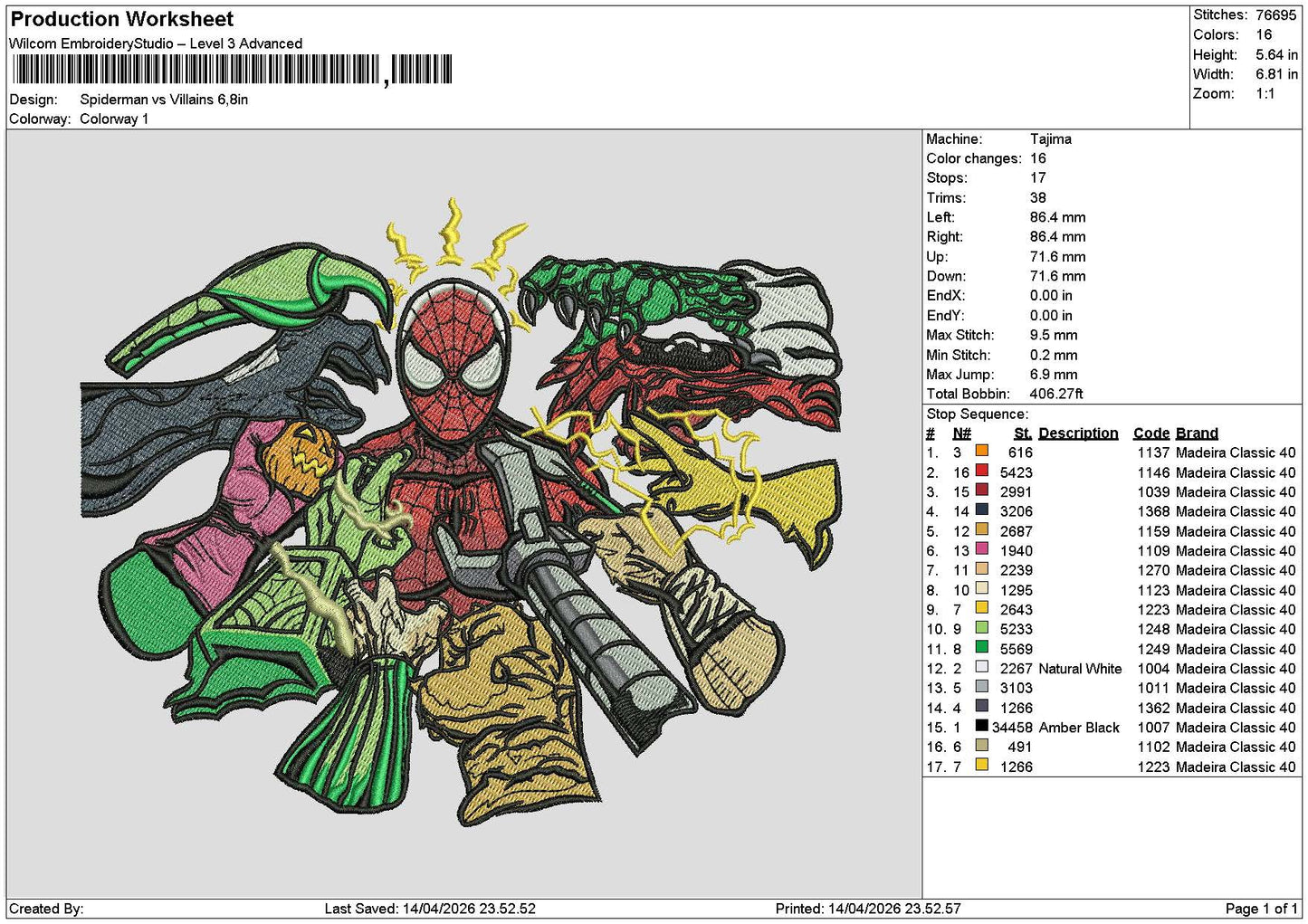Click the Stops value 17
The width and height of the screenshot is (1308, 924).
(1038, 178)
